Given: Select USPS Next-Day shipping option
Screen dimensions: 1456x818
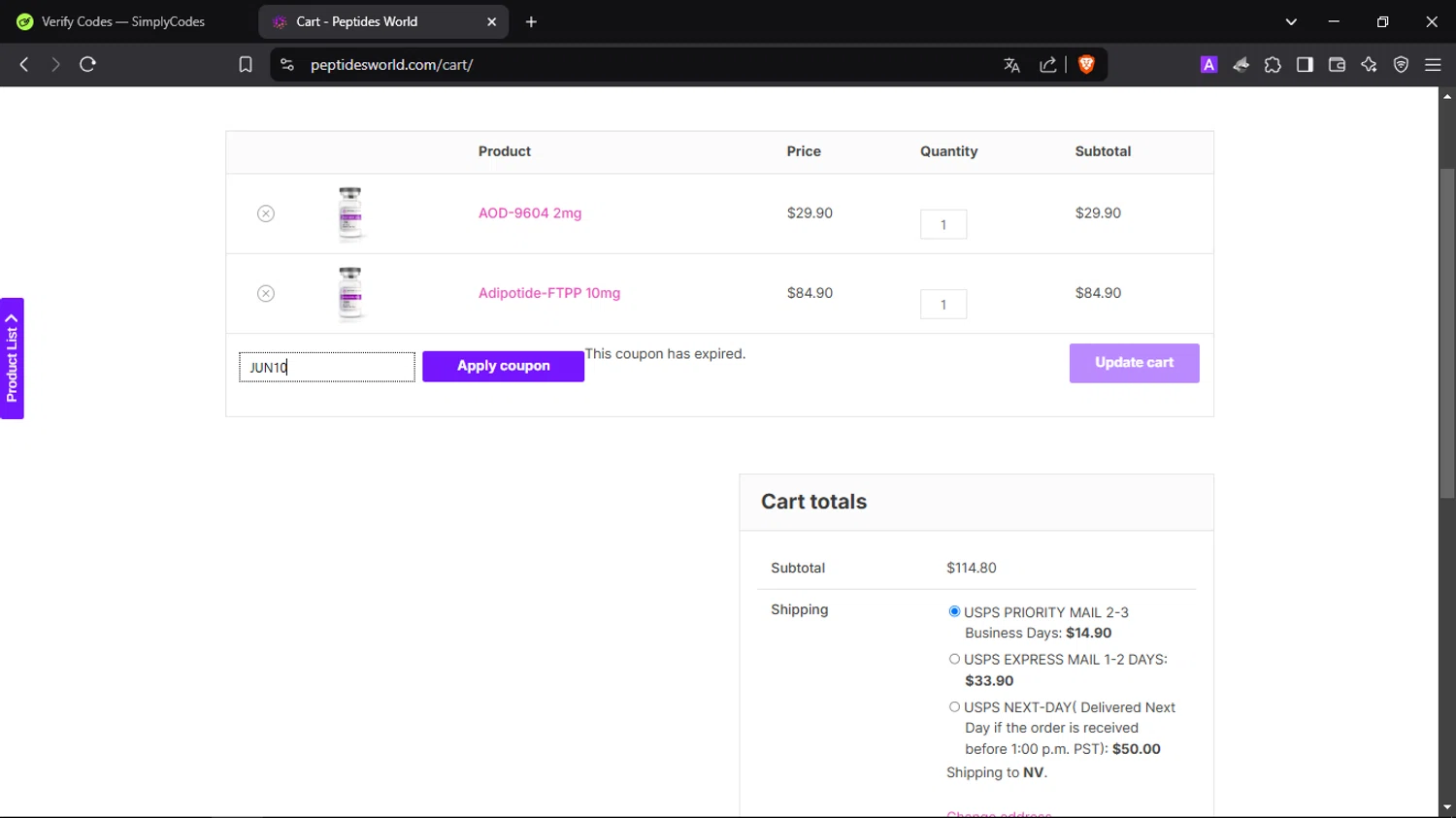Looking at the screenshot, I should [954, 707].
